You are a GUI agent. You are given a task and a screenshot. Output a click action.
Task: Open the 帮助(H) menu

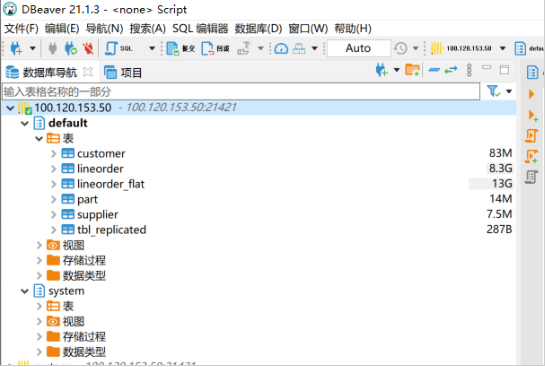[353, 28]
